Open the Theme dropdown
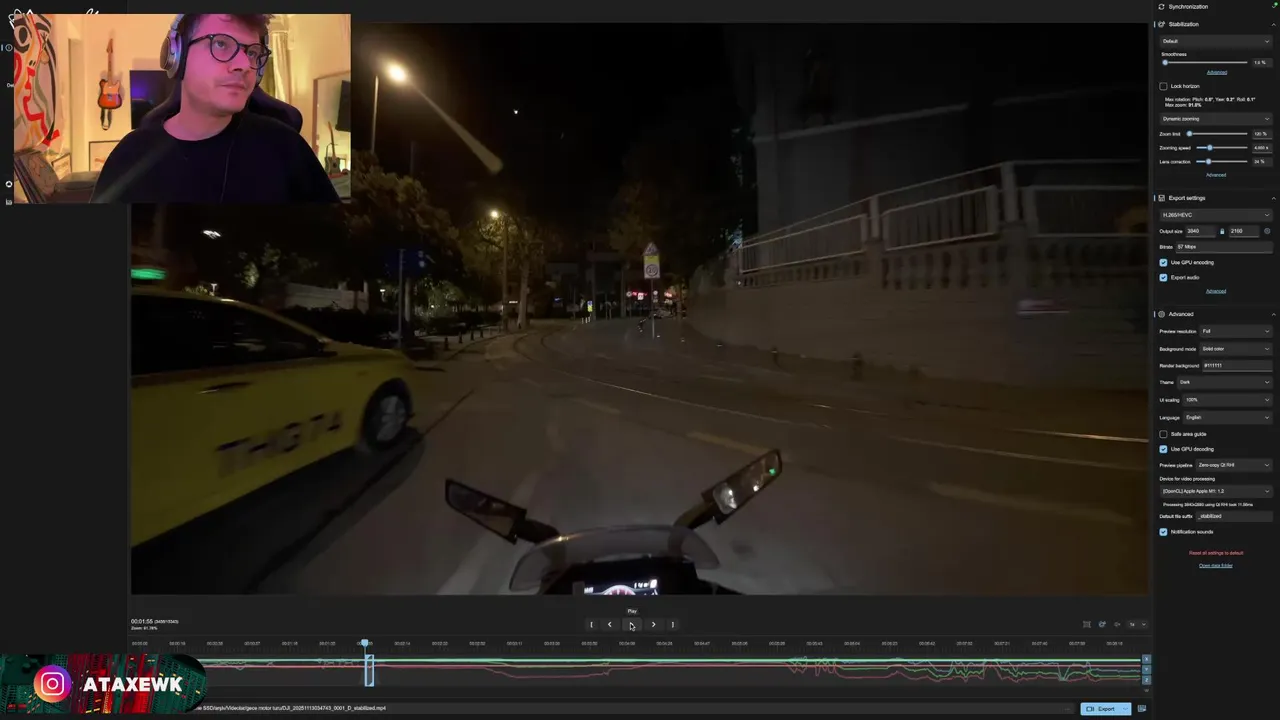The width and height of the screenshot is (1280, 720). 1224,382
